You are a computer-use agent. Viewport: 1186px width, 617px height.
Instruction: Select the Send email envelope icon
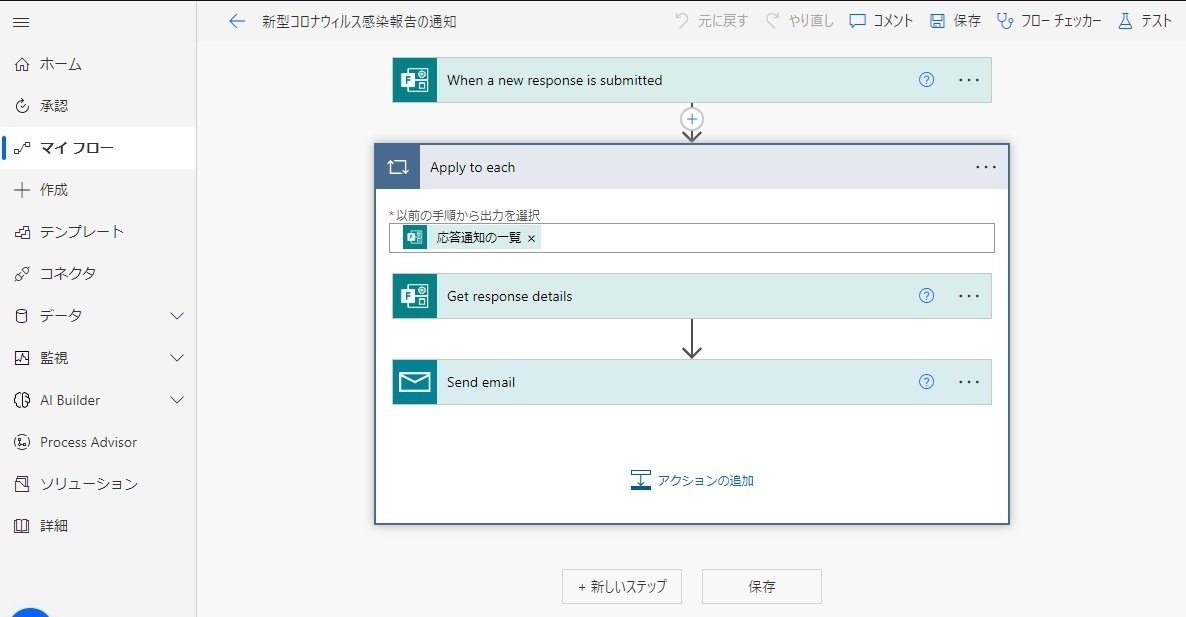pos(414,381)
